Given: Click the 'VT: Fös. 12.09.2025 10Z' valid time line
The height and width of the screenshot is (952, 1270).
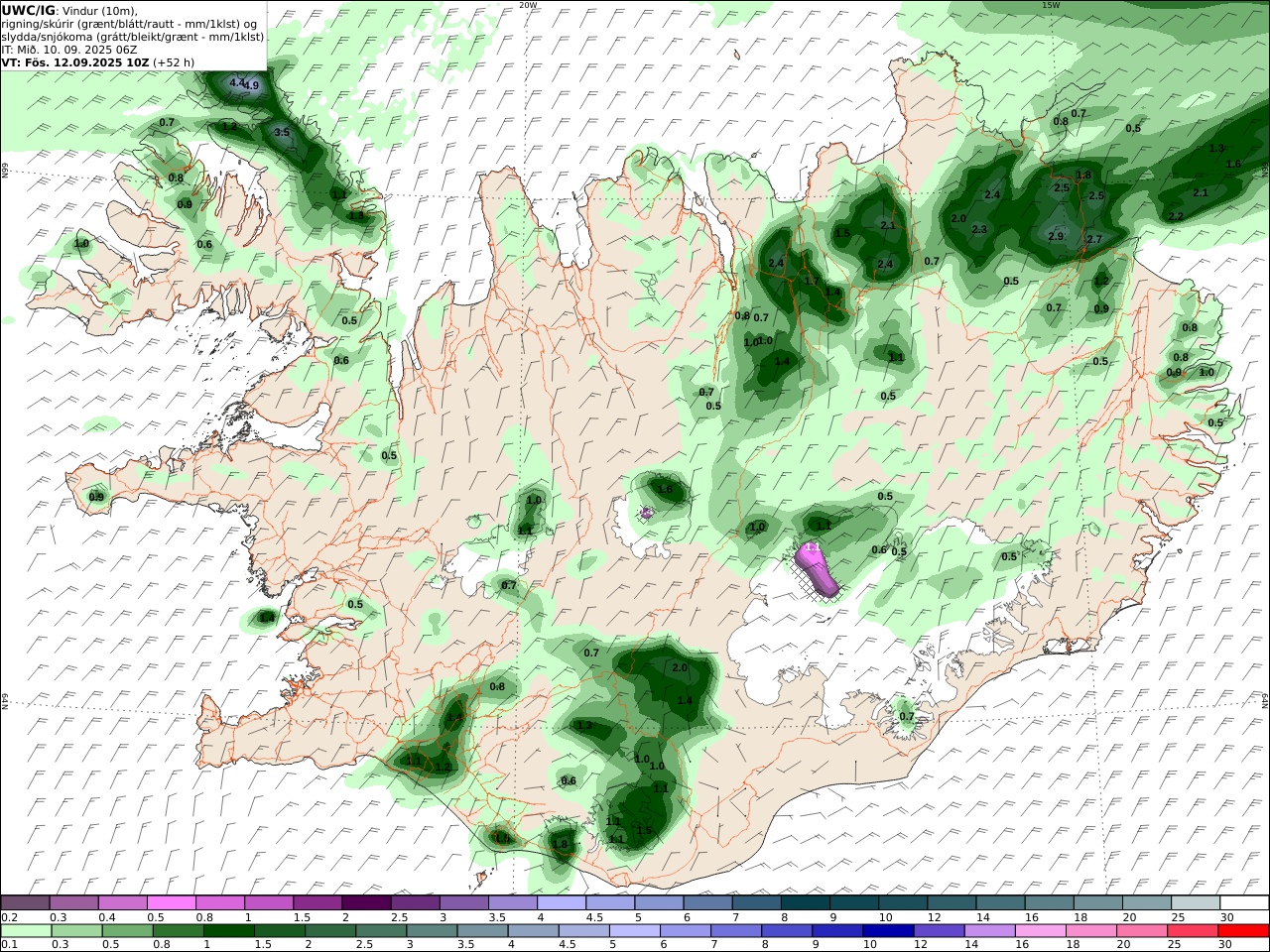Looking at the screenshot, I should [75, 61].
